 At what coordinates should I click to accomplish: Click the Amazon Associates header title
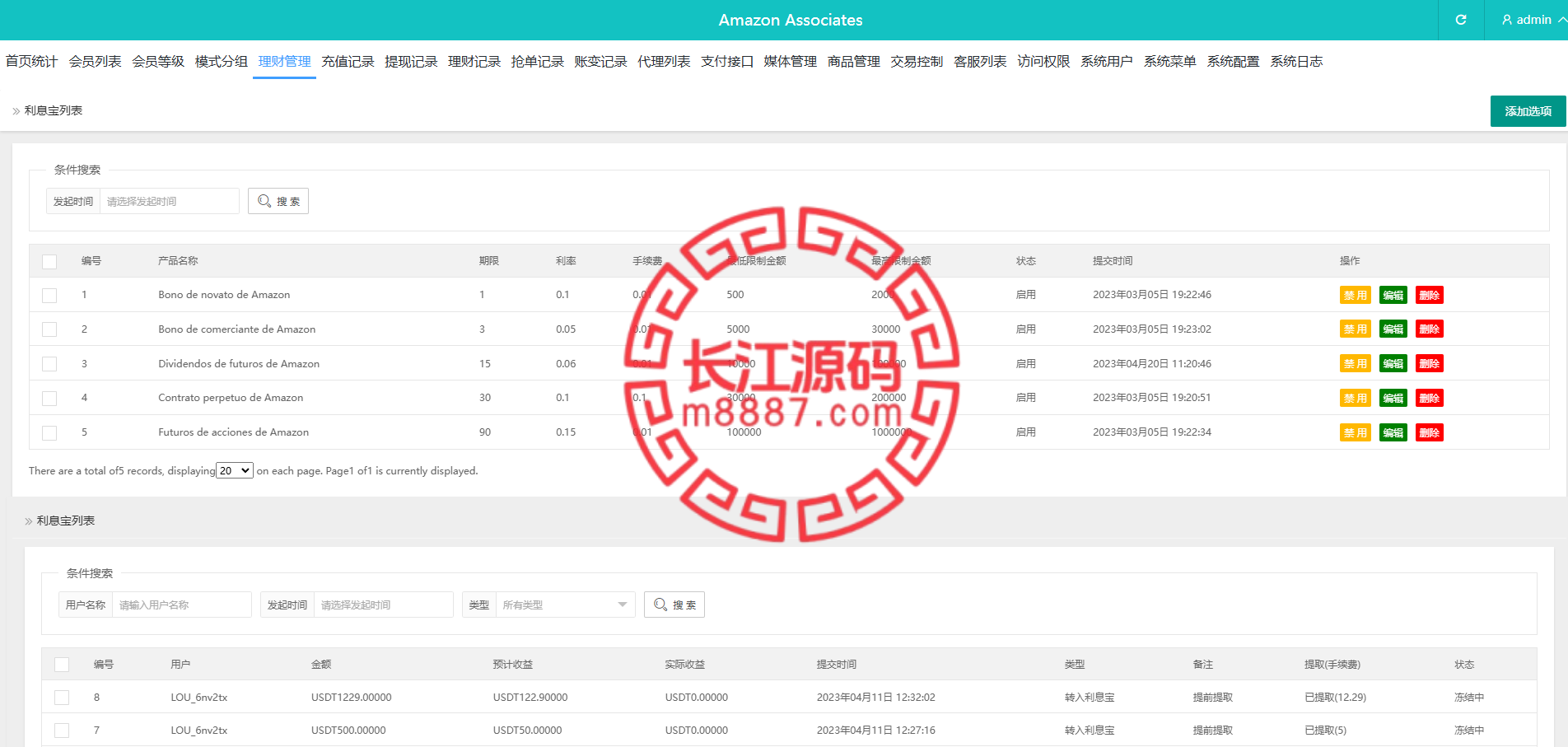coord(791,20)
